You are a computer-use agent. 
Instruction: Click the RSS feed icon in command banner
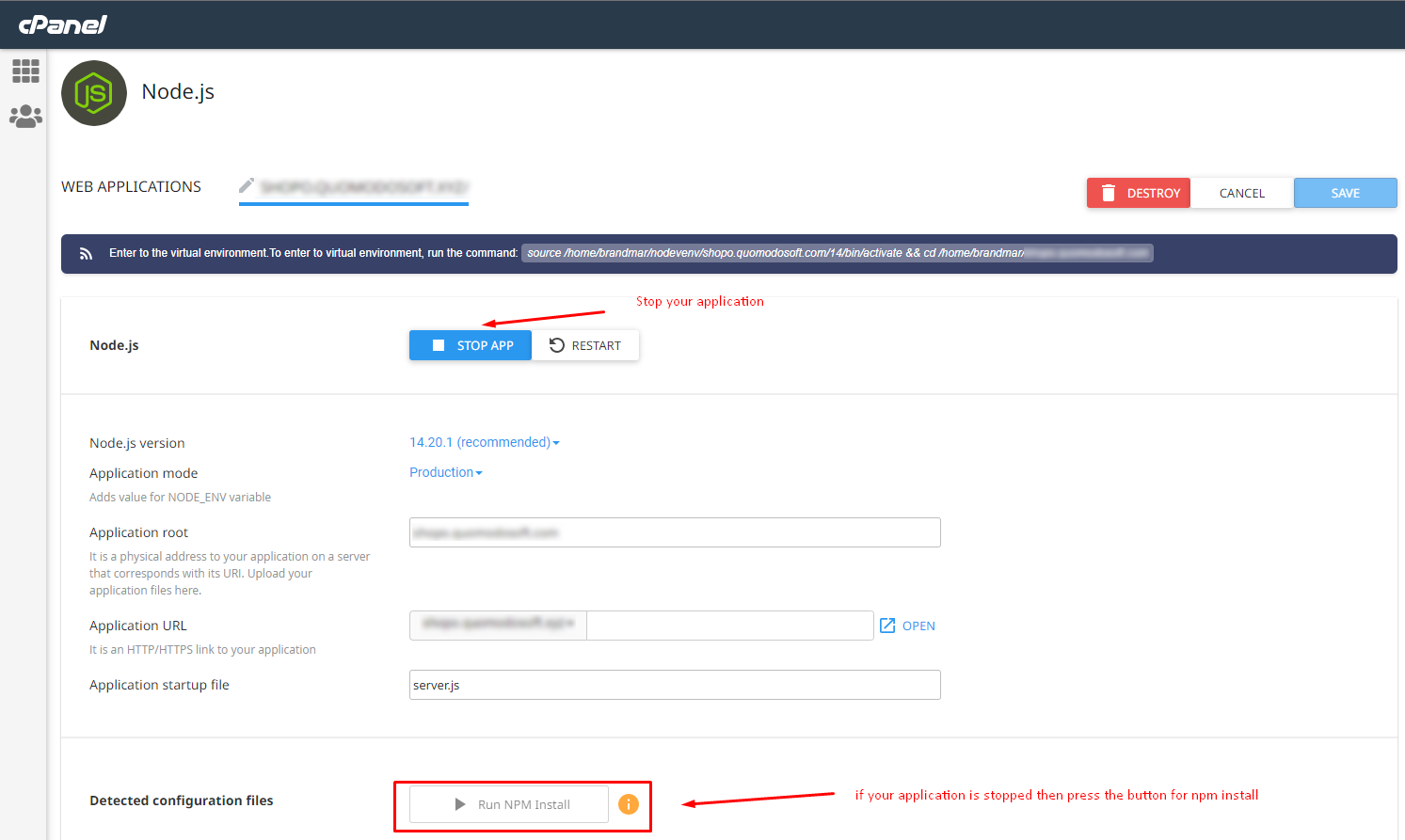click(86, 254)
